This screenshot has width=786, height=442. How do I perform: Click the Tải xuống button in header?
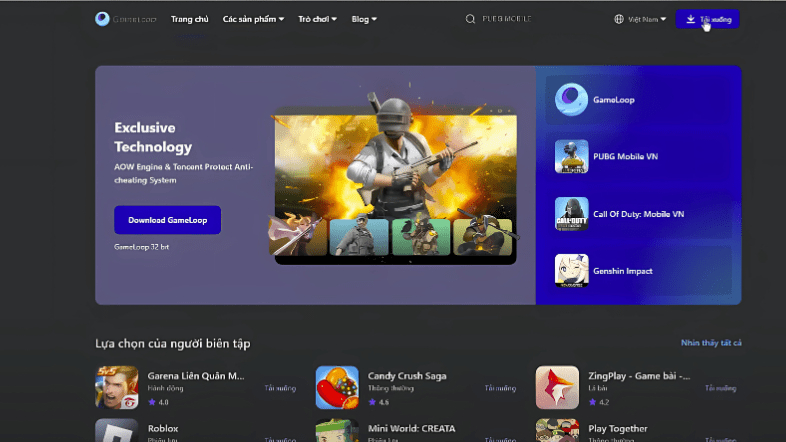pyautogui.click(x=707, y=19)
